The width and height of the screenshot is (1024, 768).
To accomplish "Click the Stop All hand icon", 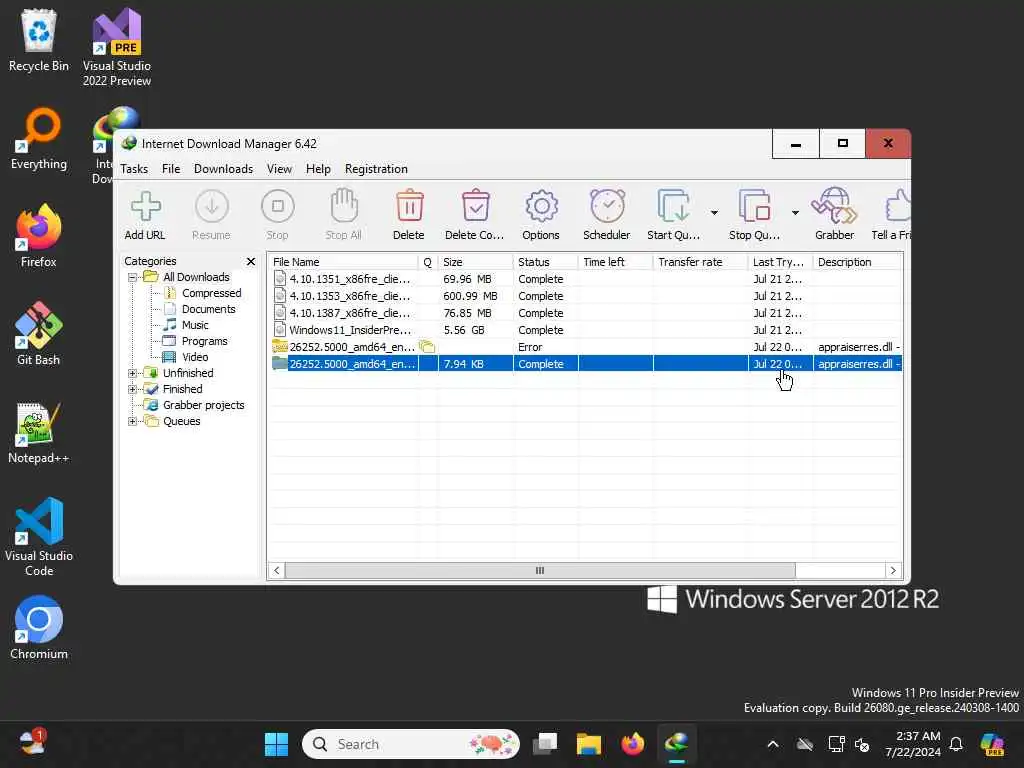I will (x=344, y=206).
